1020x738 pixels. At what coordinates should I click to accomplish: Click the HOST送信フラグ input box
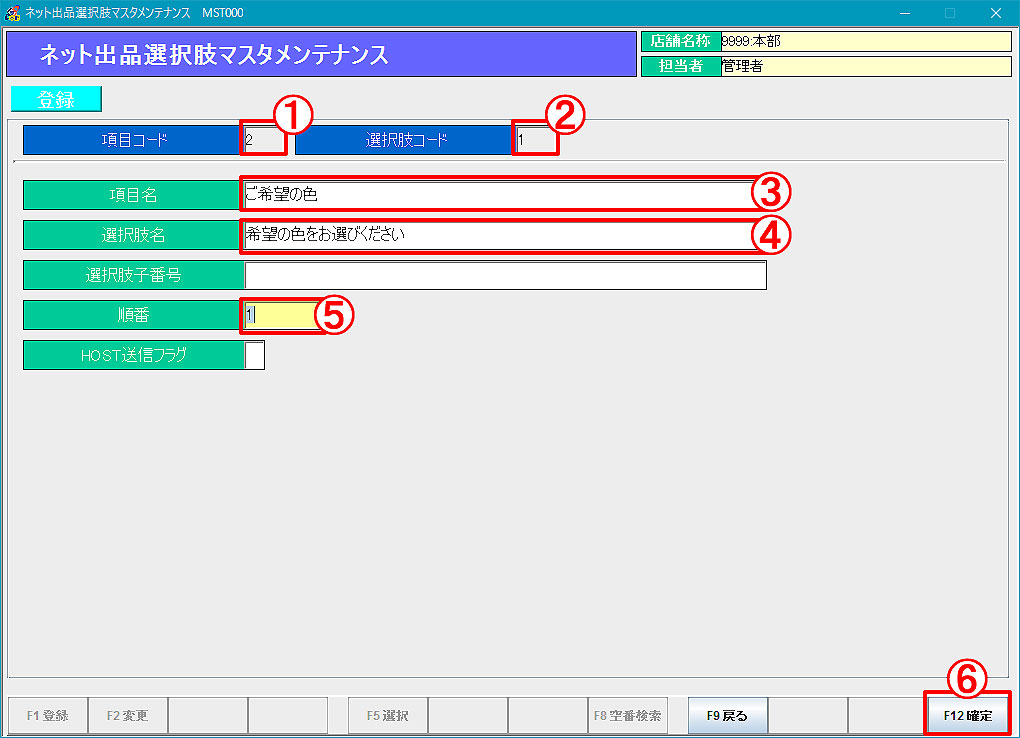[x=254, y=355]
